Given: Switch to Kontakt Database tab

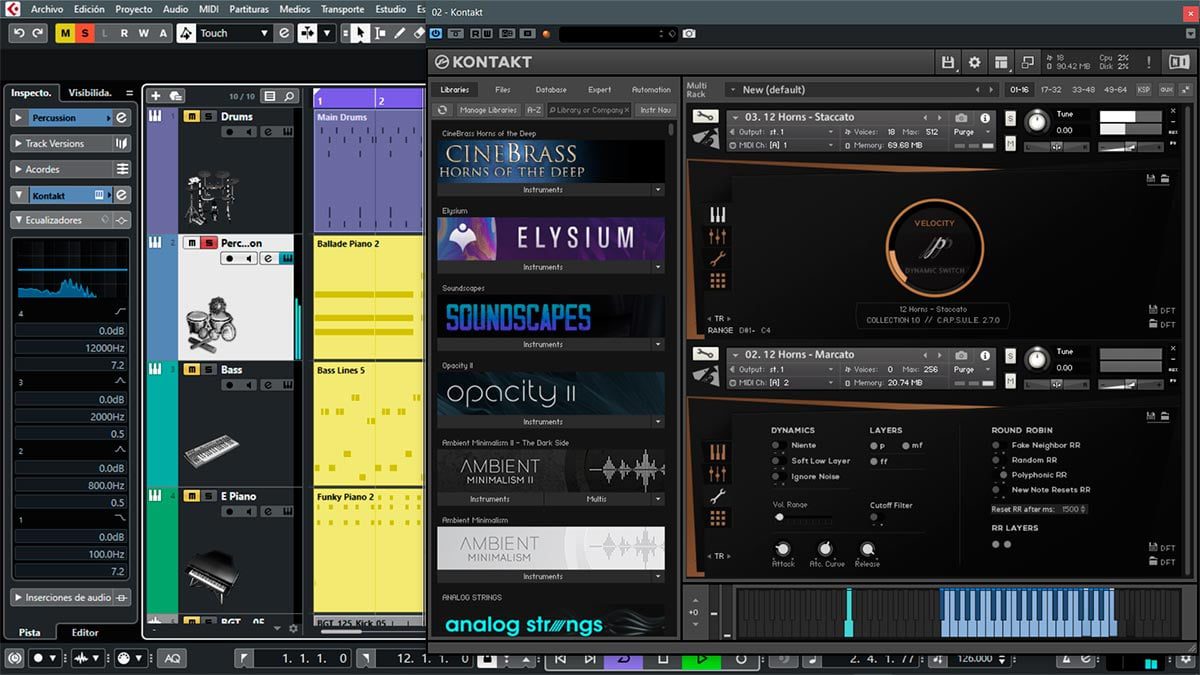Looking at the screenshot, I should coord(551,90).
